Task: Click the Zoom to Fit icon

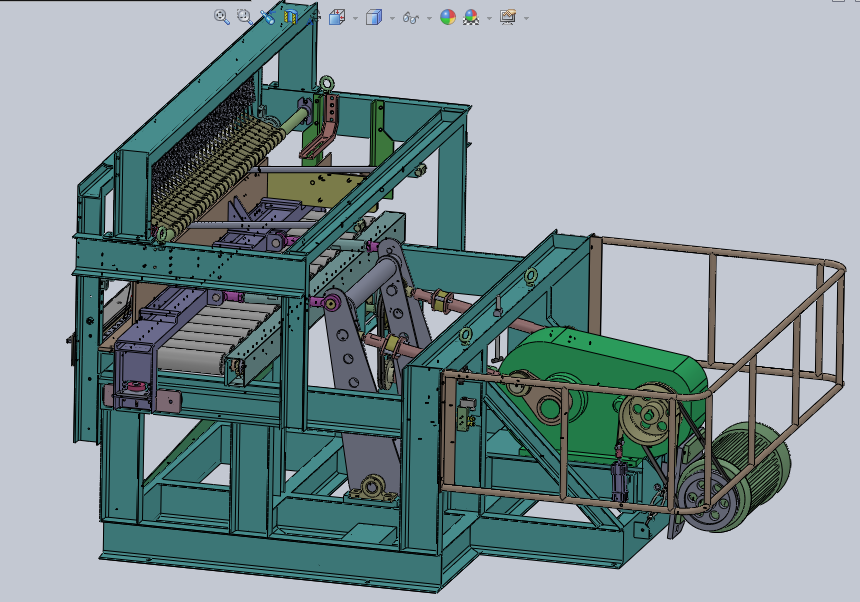Action: tap(222, 17)
